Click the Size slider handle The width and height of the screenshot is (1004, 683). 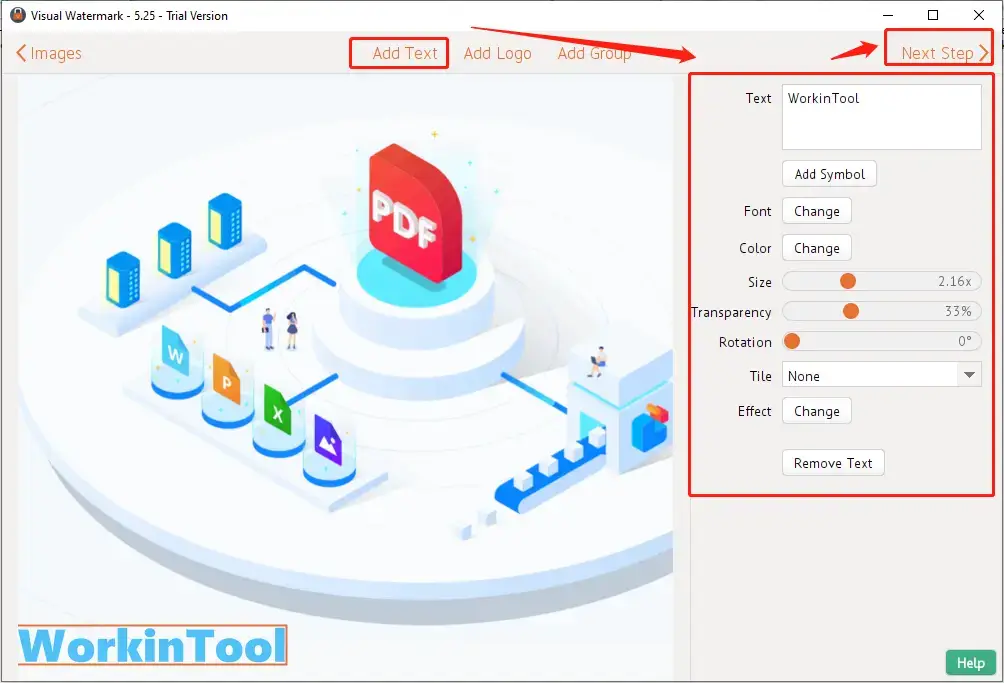coord(847,282)
